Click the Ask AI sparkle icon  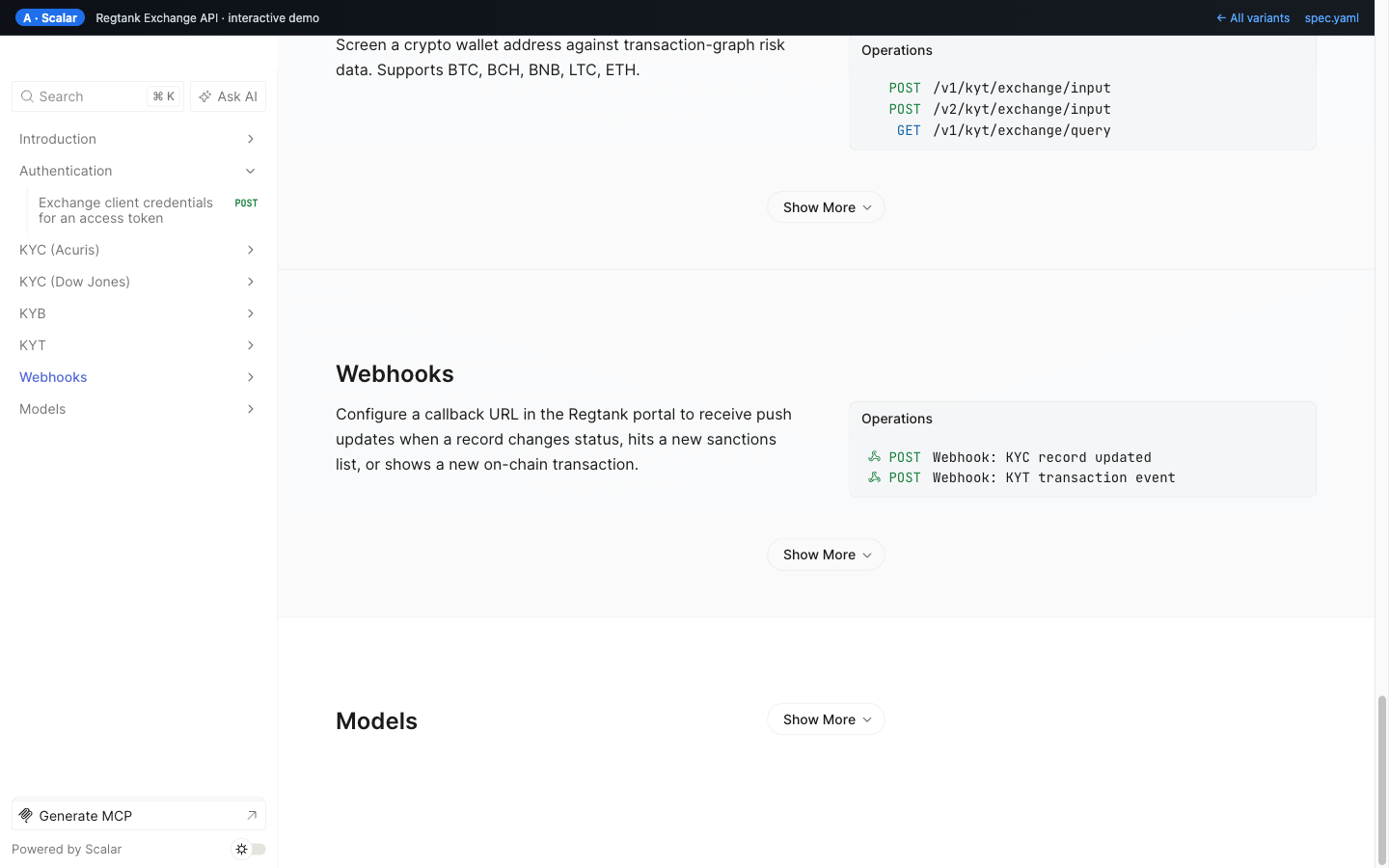coord(205,96)
